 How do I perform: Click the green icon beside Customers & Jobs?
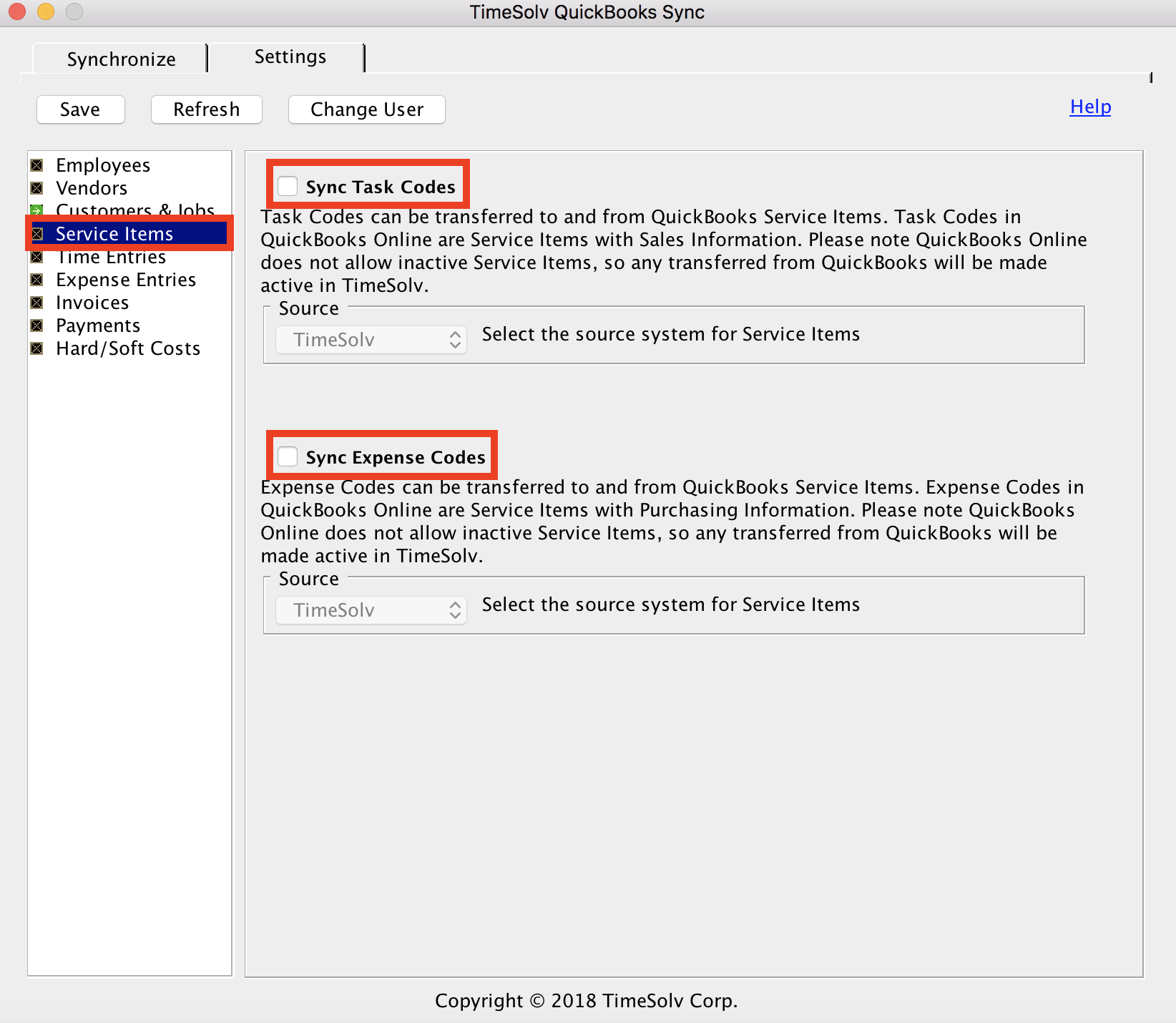coord(37,210)
